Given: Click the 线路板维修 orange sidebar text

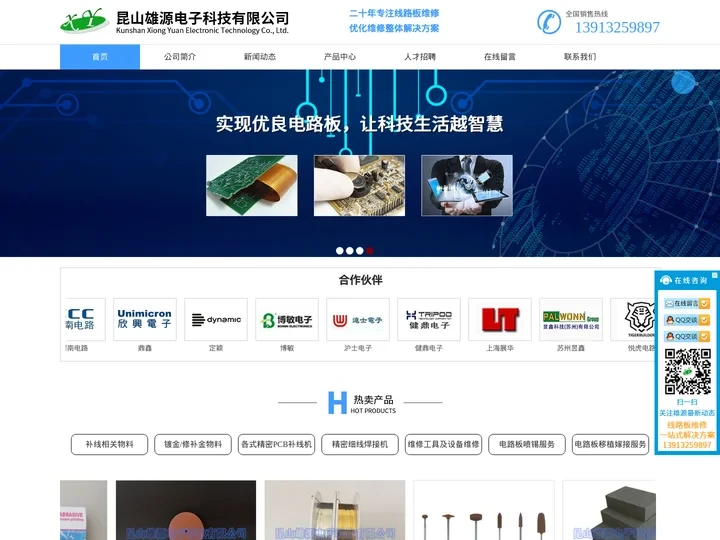Looking at the screenshot, I should point(687,425).
